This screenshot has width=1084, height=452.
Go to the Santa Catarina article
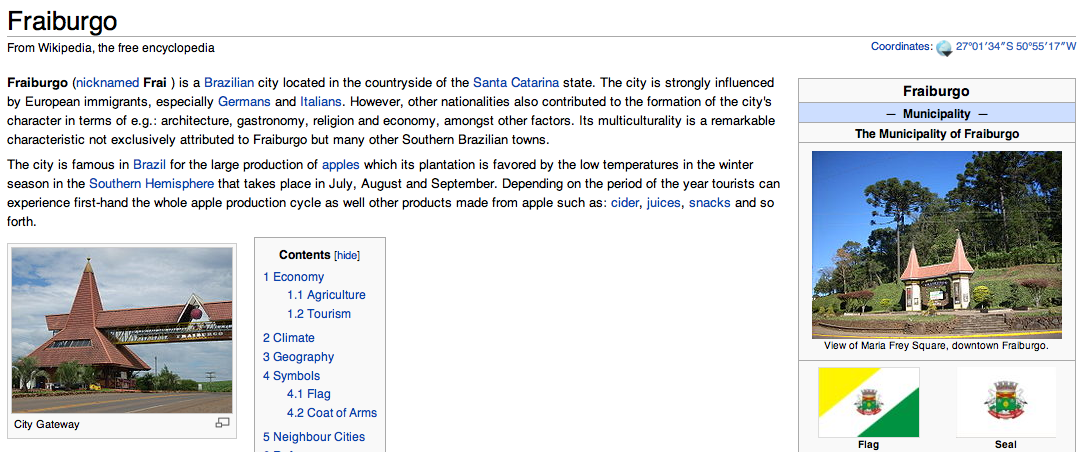[516, 83]
